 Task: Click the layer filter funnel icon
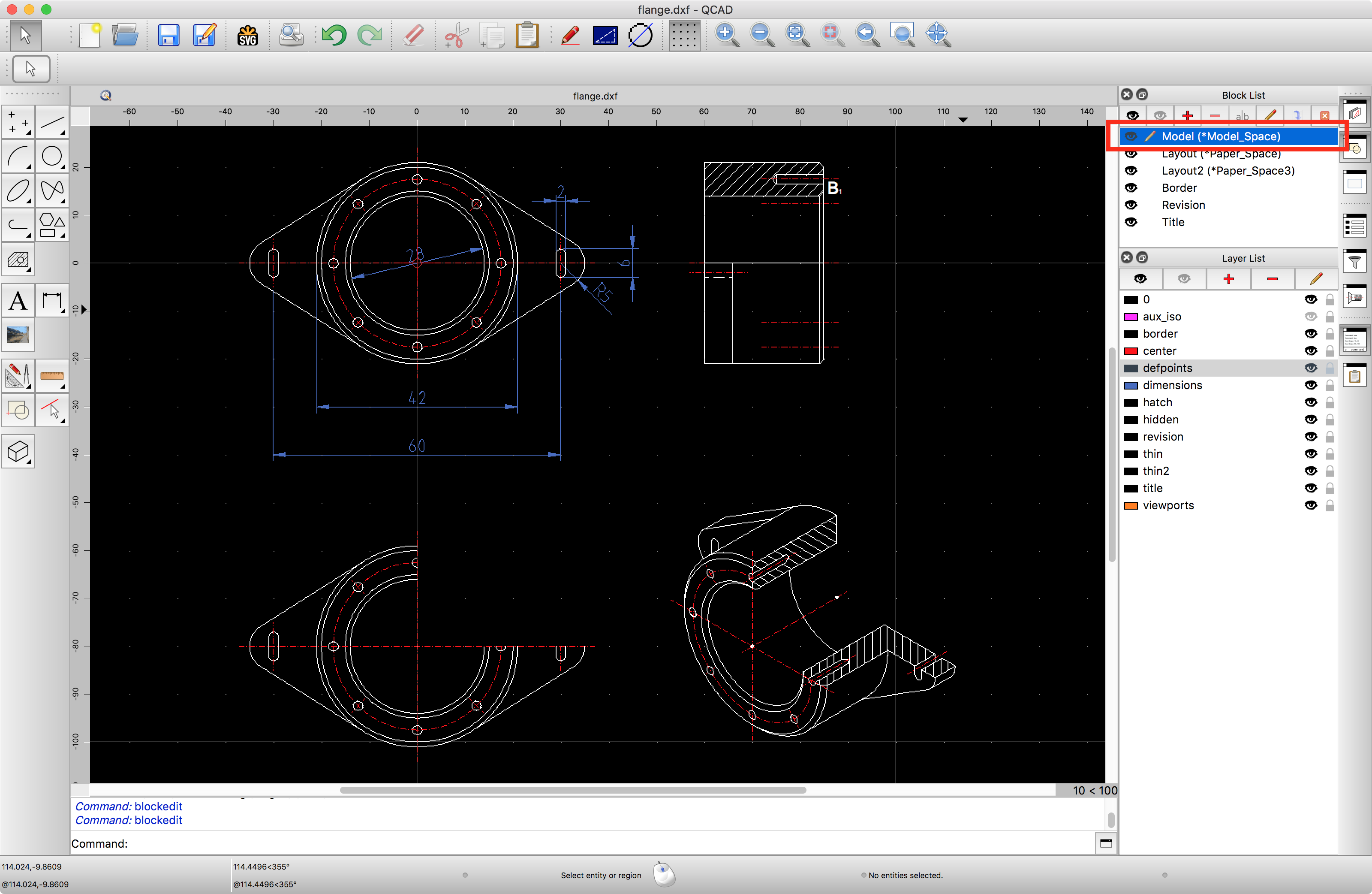[x=1354, y=261]
